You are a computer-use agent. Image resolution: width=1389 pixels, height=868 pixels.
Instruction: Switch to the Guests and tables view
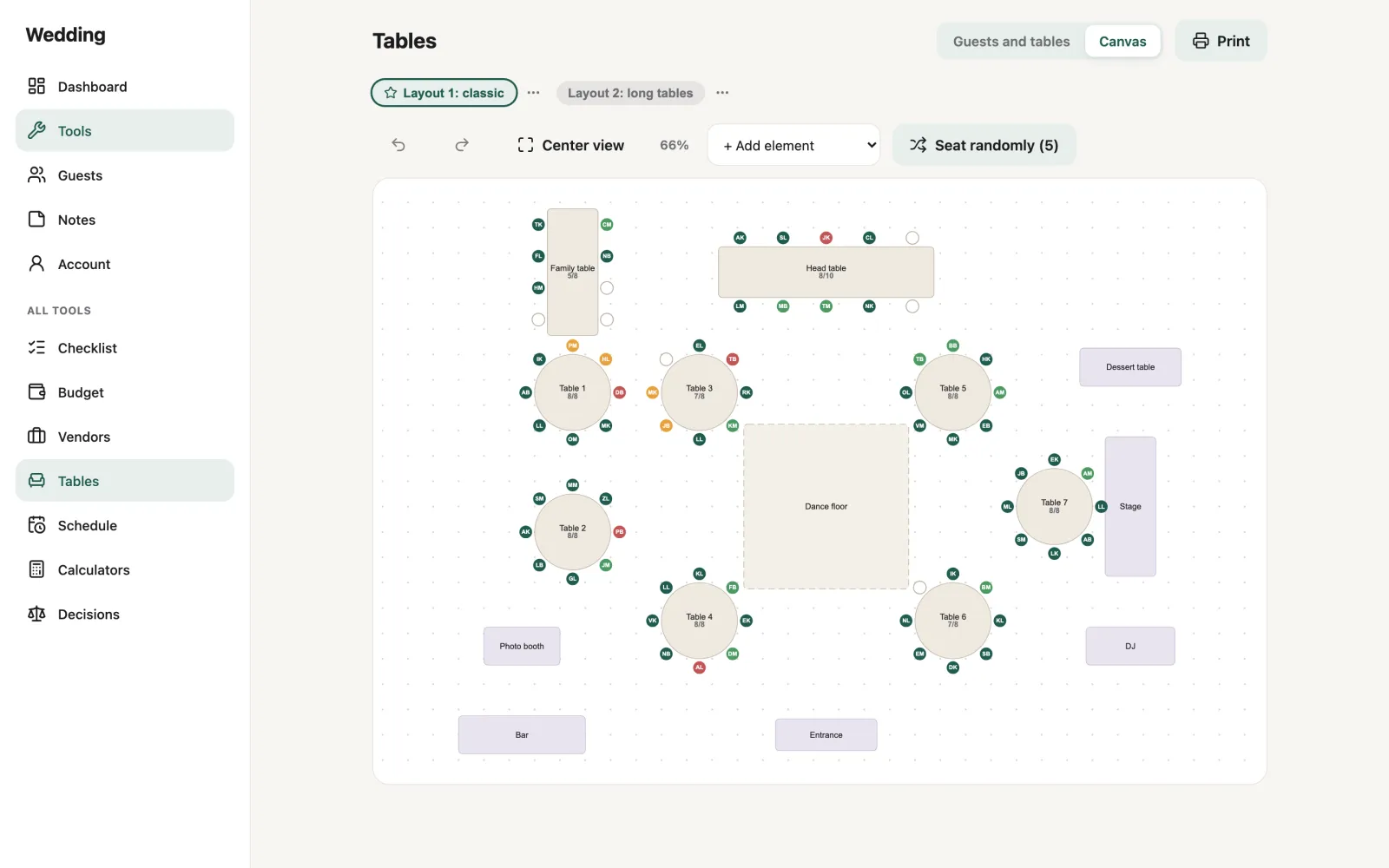(x=1011, y=42)
